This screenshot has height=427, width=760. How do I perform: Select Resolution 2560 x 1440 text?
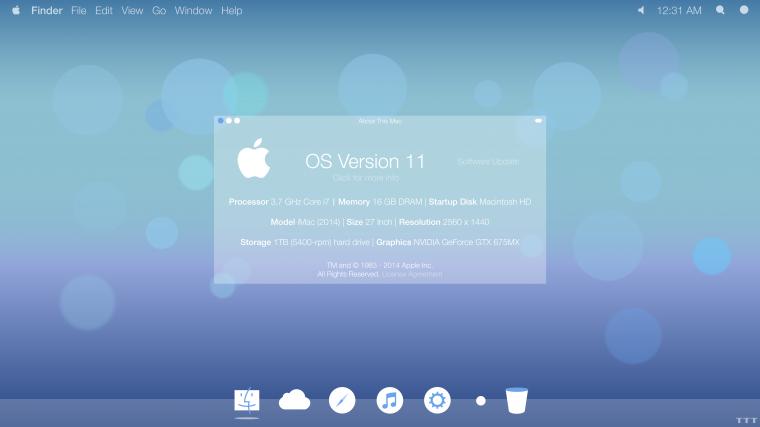(444, 222)
